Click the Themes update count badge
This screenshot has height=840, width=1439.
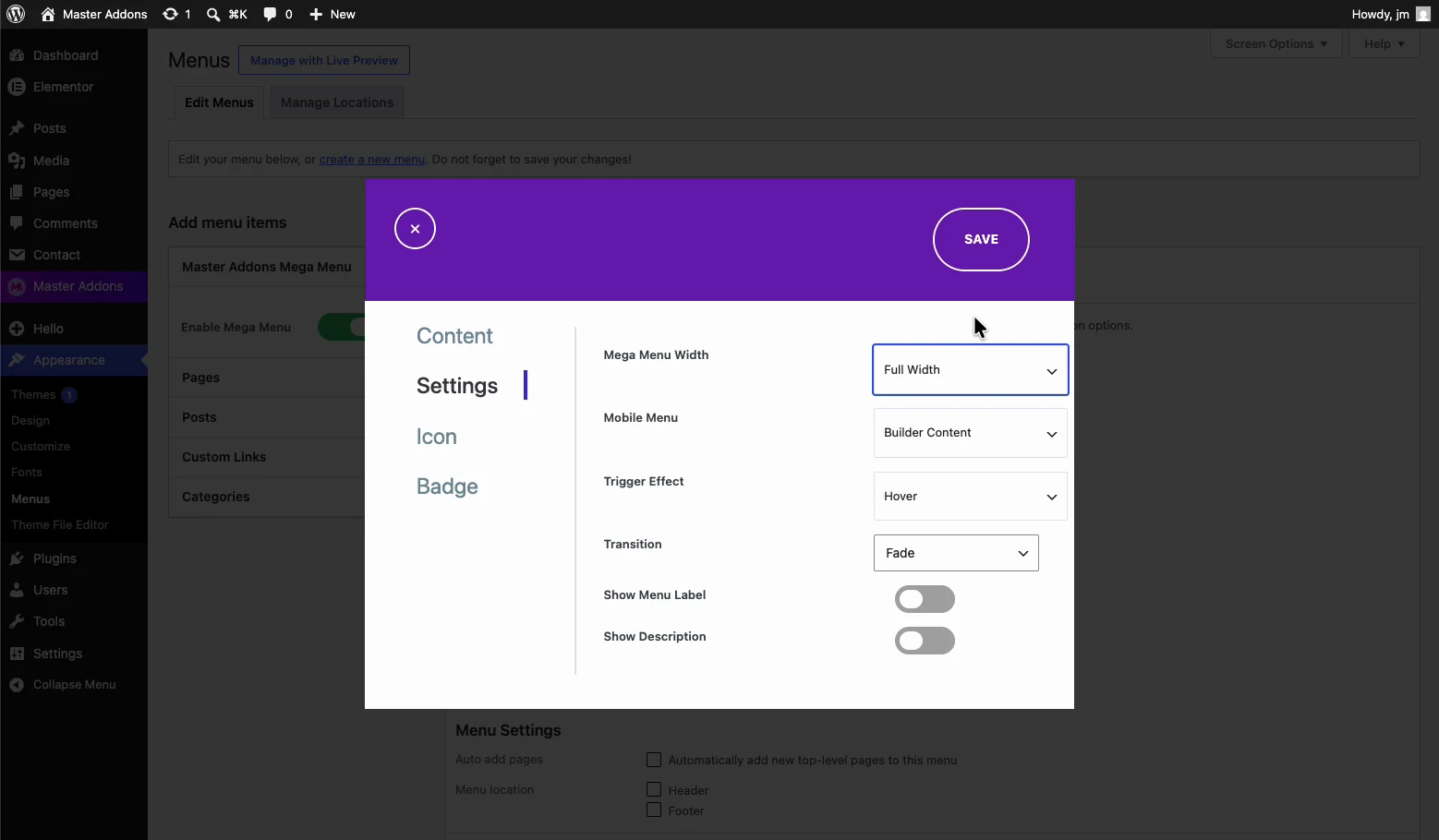coord(69,395)
